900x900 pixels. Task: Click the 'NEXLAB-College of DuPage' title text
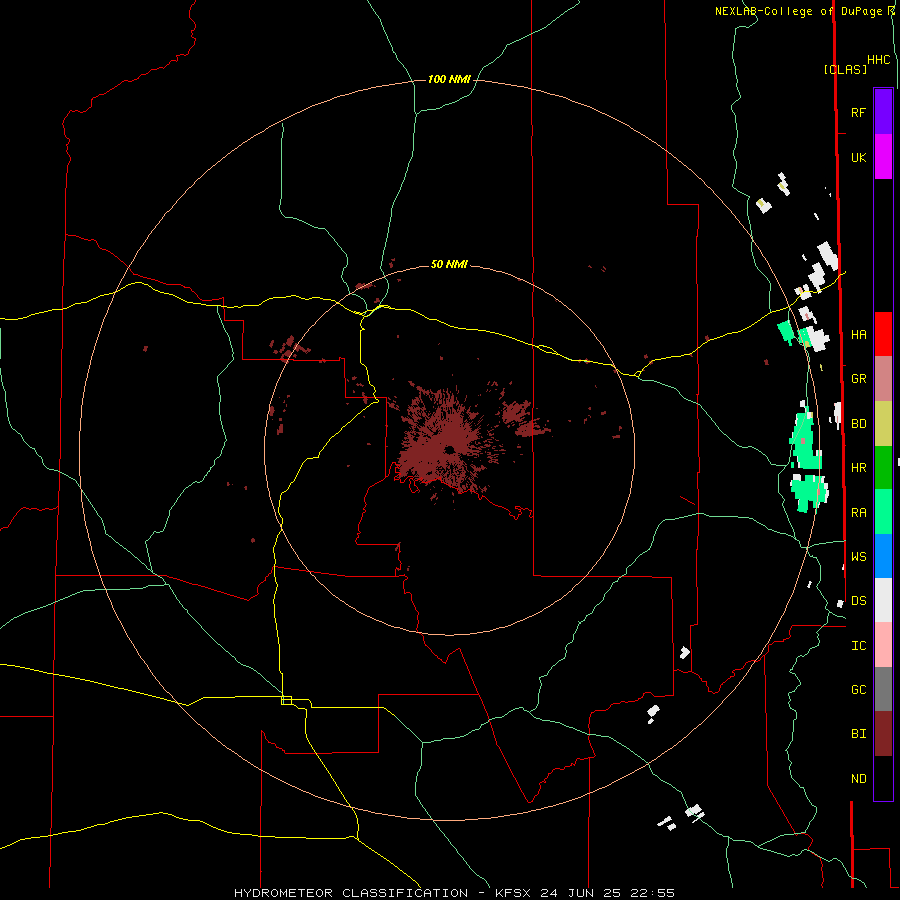(x=799, y=11)
